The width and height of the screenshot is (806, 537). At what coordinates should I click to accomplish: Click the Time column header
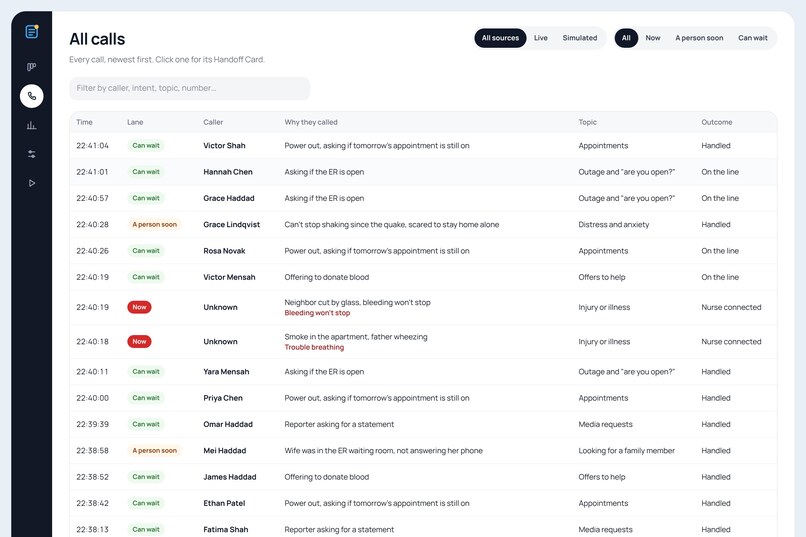click(x=84, y=122)
